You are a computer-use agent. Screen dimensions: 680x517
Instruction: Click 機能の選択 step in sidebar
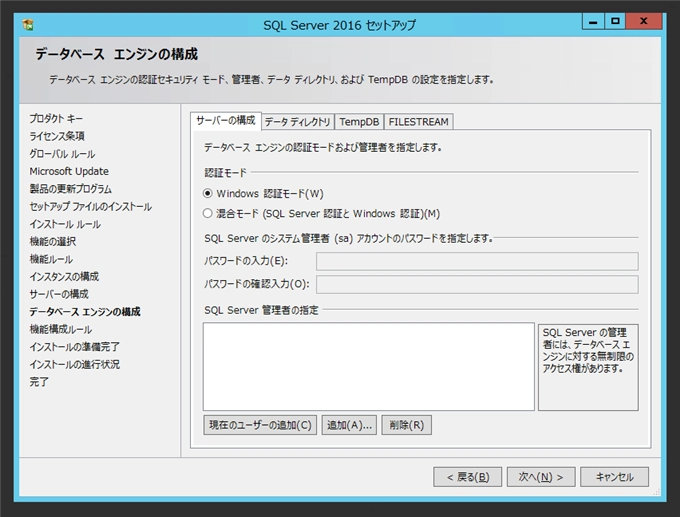(x=52, y=242)
